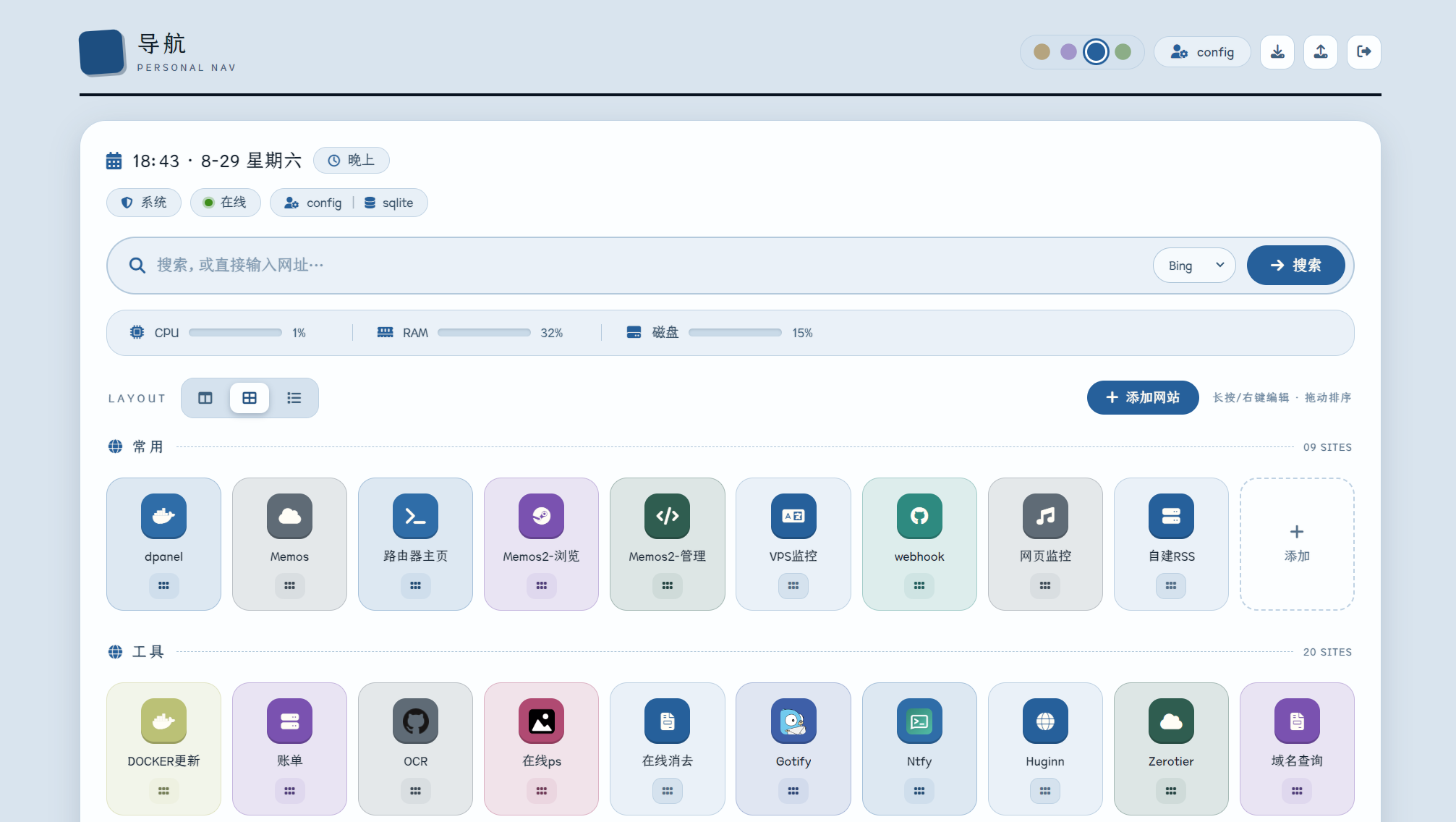Image resolution: width=1456 pixels, height=822 pixels.
Task: Click the grip handle under 账单
Action: coord(289,791)
